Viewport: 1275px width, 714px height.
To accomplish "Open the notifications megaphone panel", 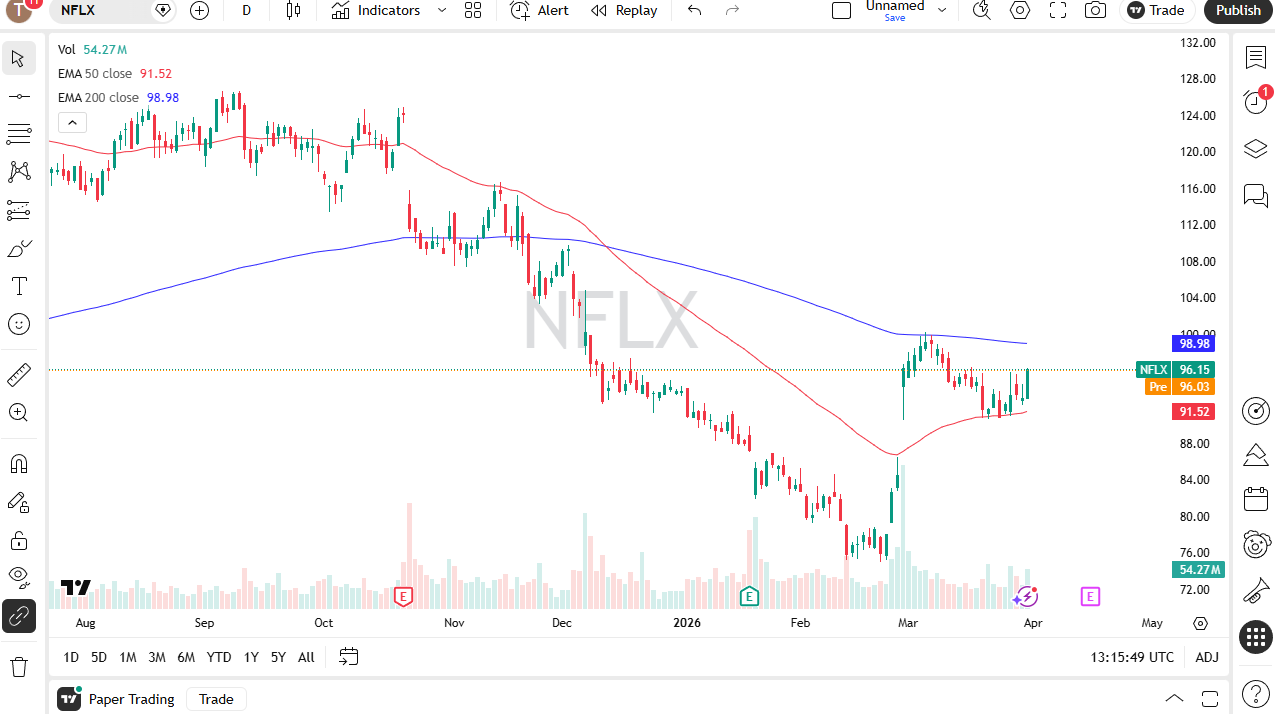I will pyautogui.click(x=1256, y=591).
